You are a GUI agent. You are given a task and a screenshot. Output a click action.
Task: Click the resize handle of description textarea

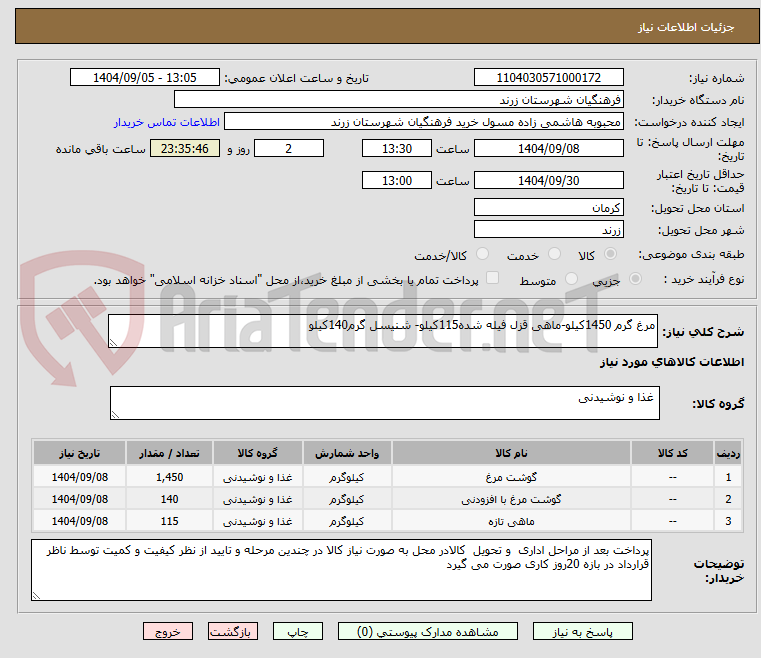[114, 343]
